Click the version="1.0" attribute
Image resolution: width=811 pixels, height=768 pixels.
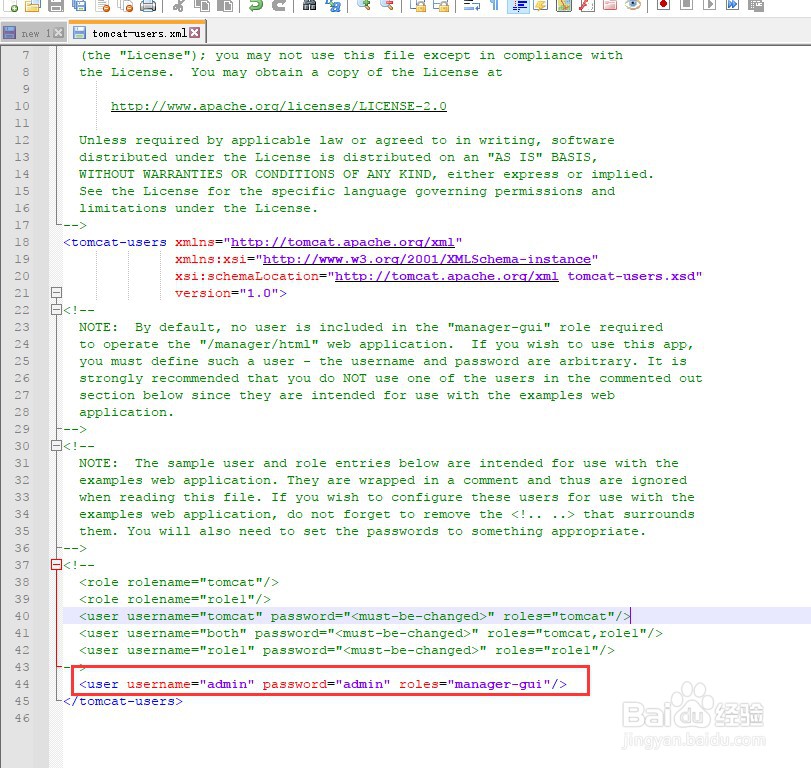pos(227,293)
